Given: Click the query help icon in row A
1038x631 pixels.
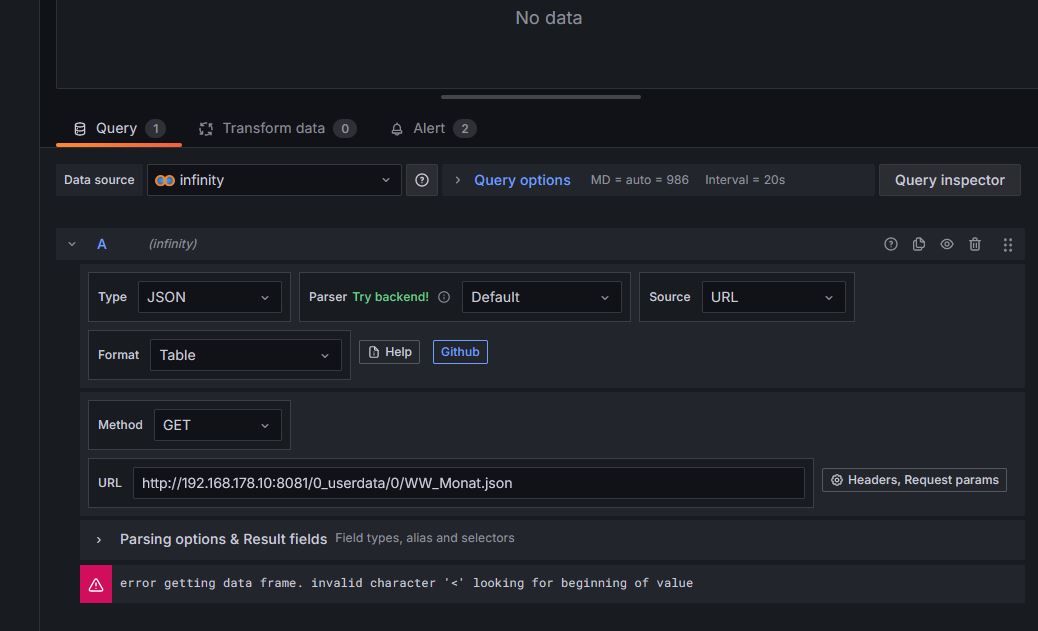Looking at the screenshot, I should pos(891,244).
